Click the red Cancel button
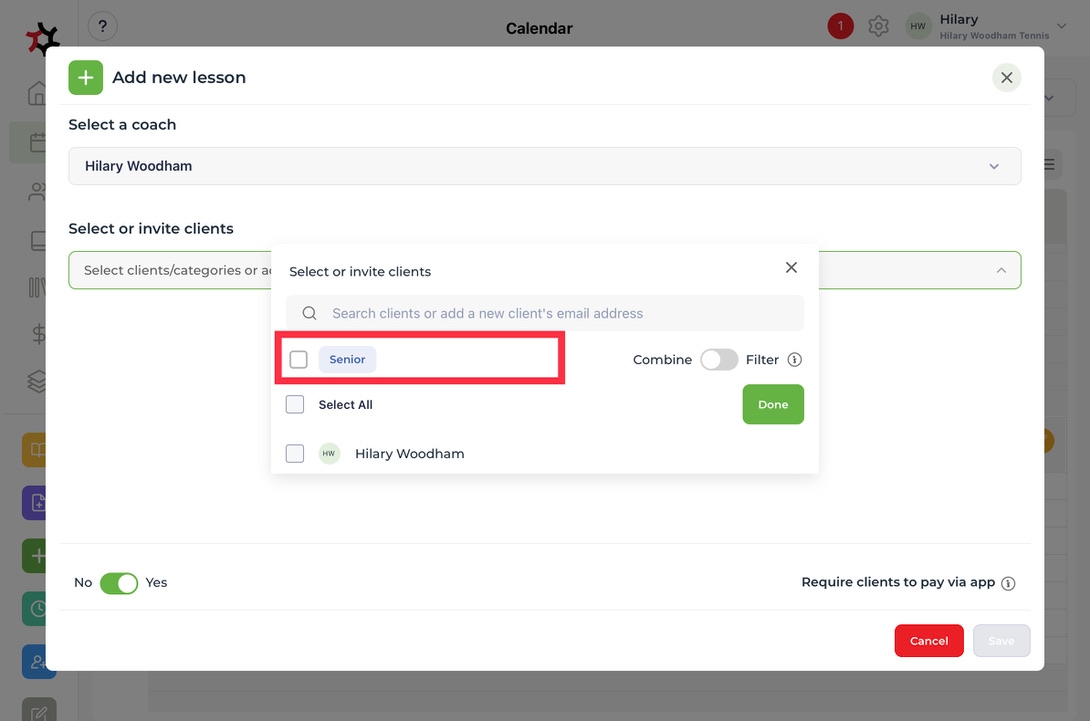The image size is (1090, 721). [x=928, y=641]
